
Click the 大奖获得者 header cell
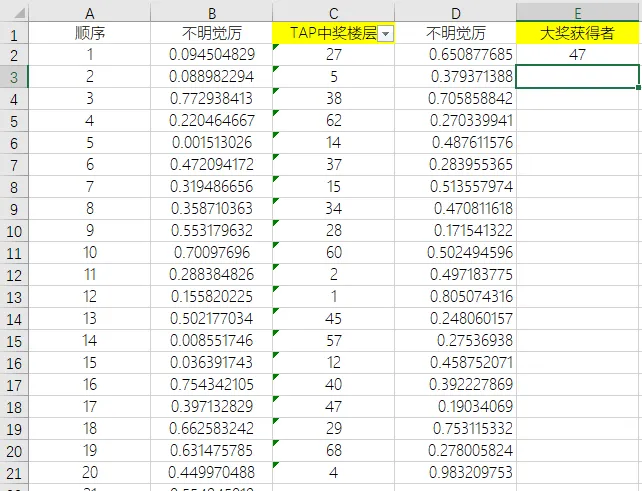[x=578, y=33]
